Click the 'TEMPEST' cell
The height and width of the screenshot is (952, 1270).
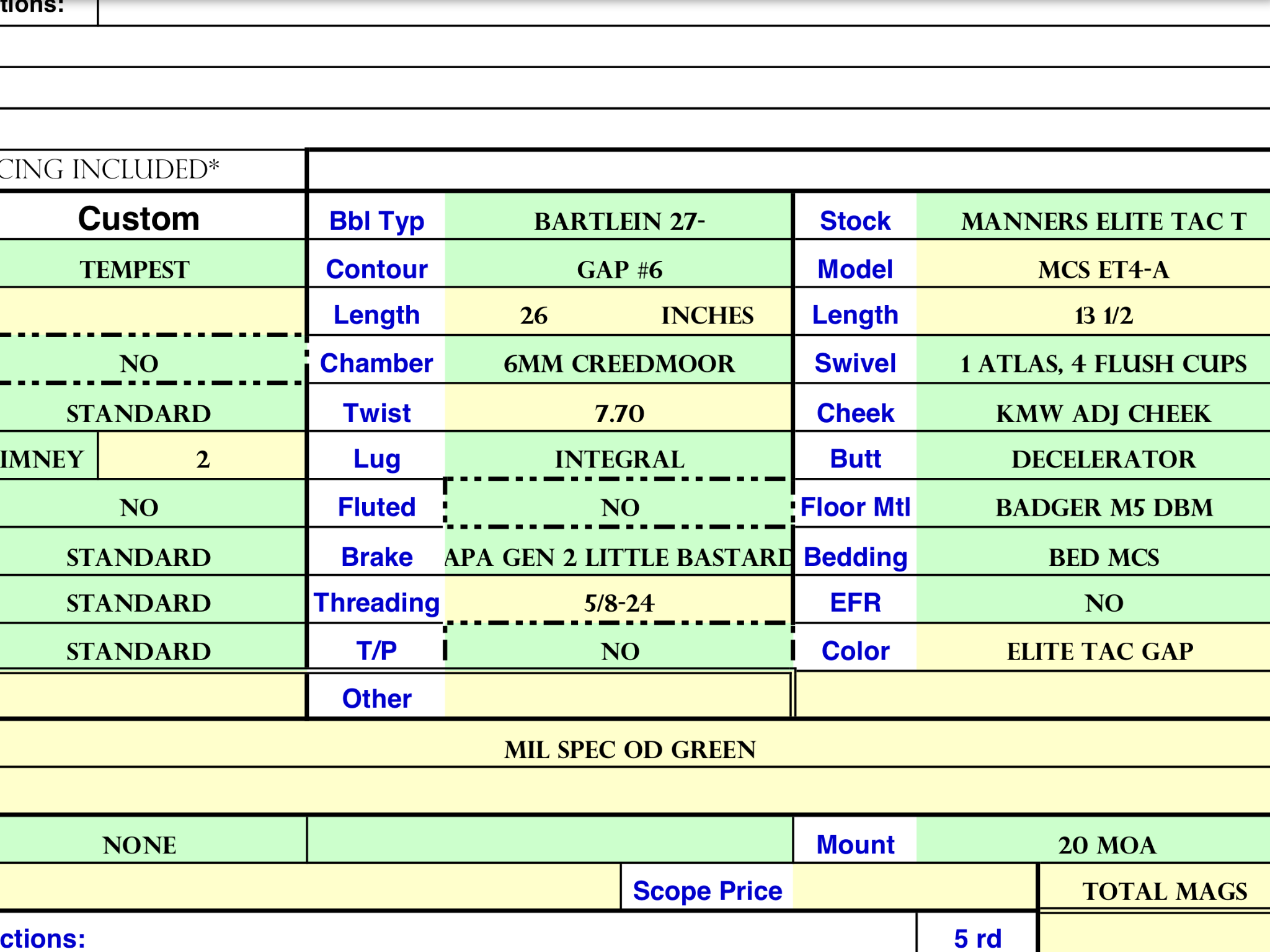pos(153,264)
